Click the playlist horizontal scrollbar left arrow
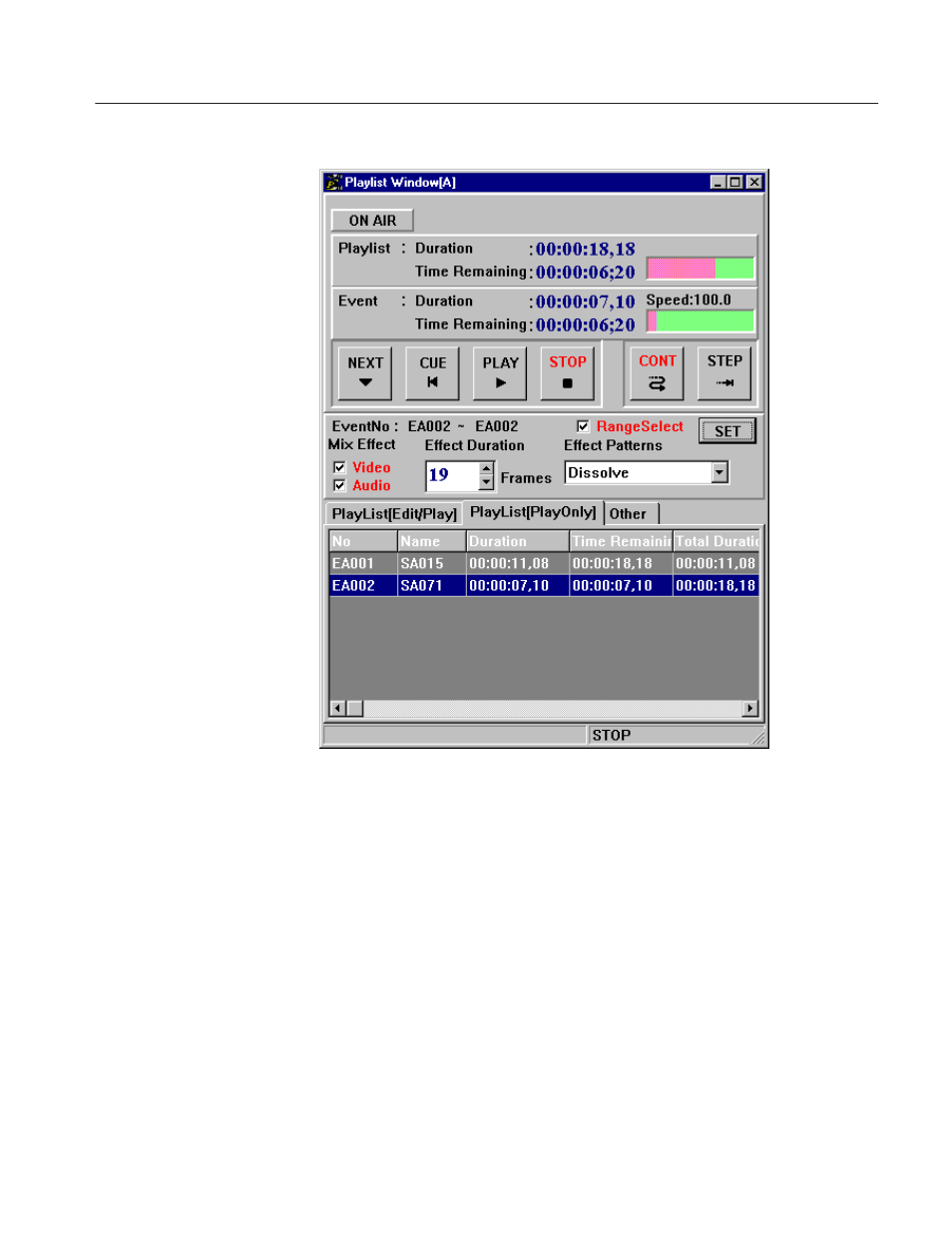This screenshot has width=952, height=1233. pyautogui.click(x=338, y=709)
